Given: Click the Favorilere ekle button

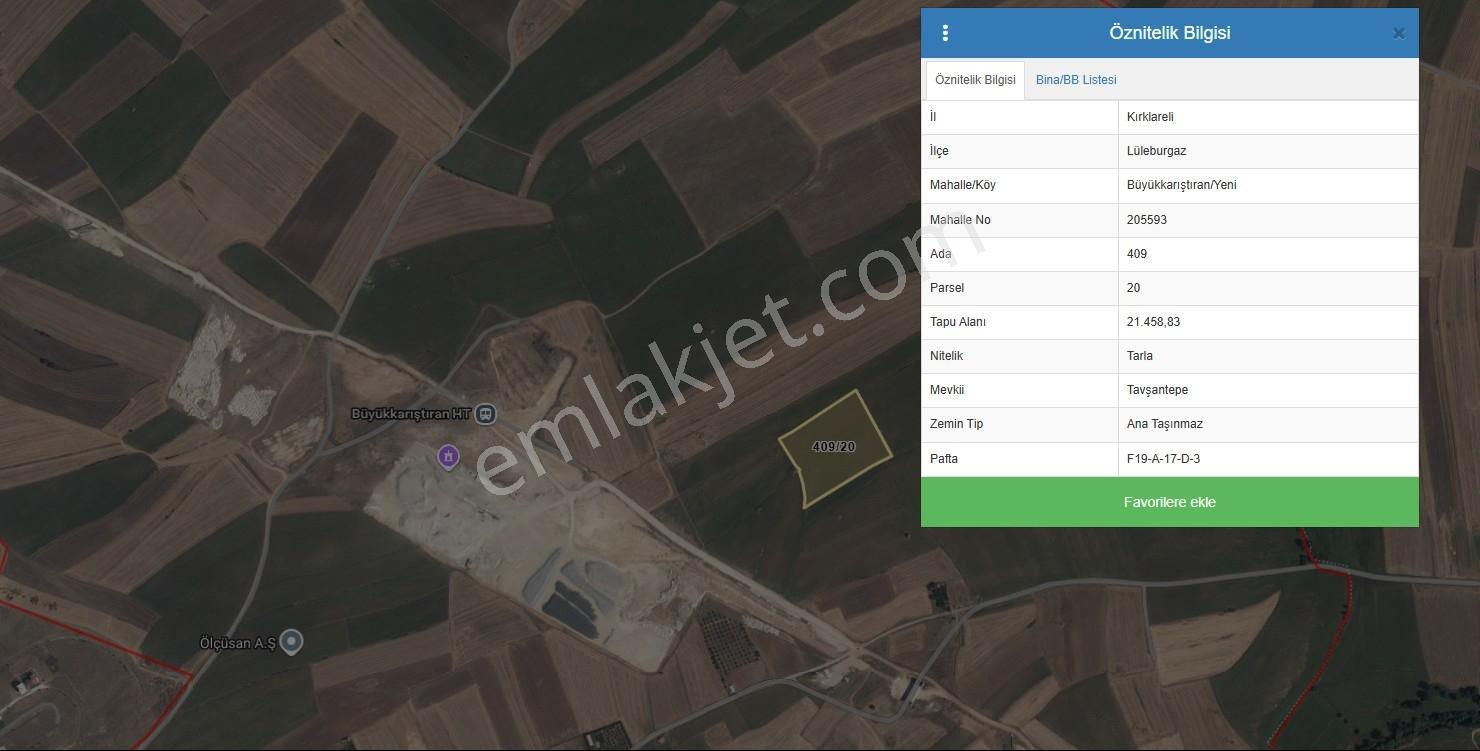Looking at the screenshot, I should tap(1170, 502).
